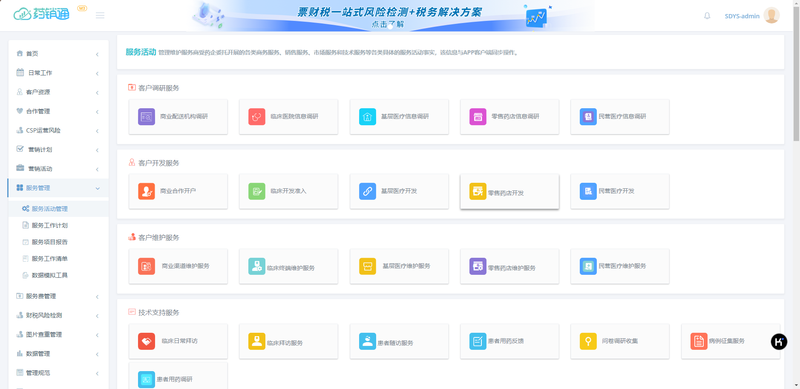This screenshot has width=800, height=389.
Task: Expand the 营销计划 sidebar chevron
Action: [x=97, y=150]
